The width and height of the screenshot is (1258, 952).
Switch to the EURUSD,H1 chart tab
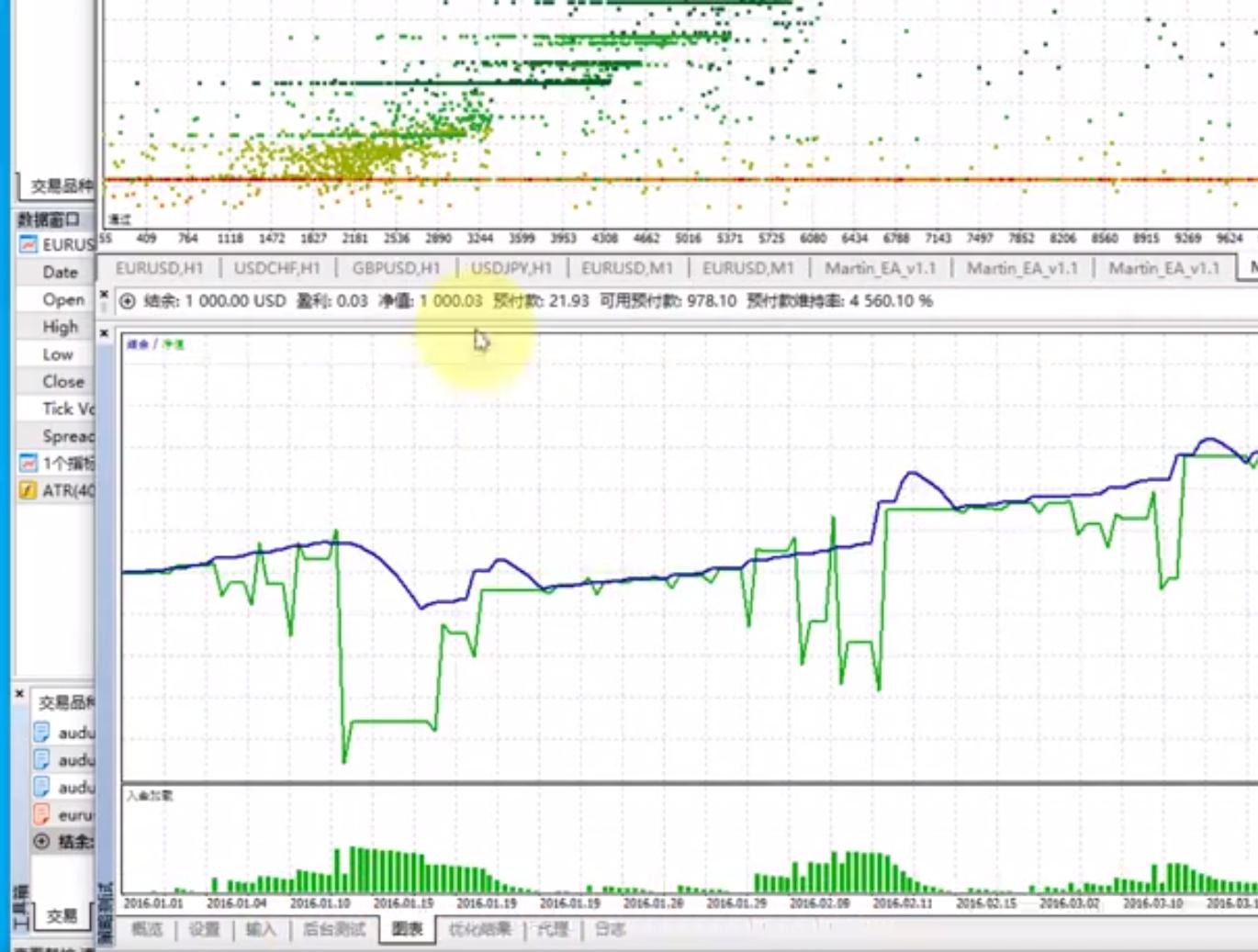coord(159,268)
